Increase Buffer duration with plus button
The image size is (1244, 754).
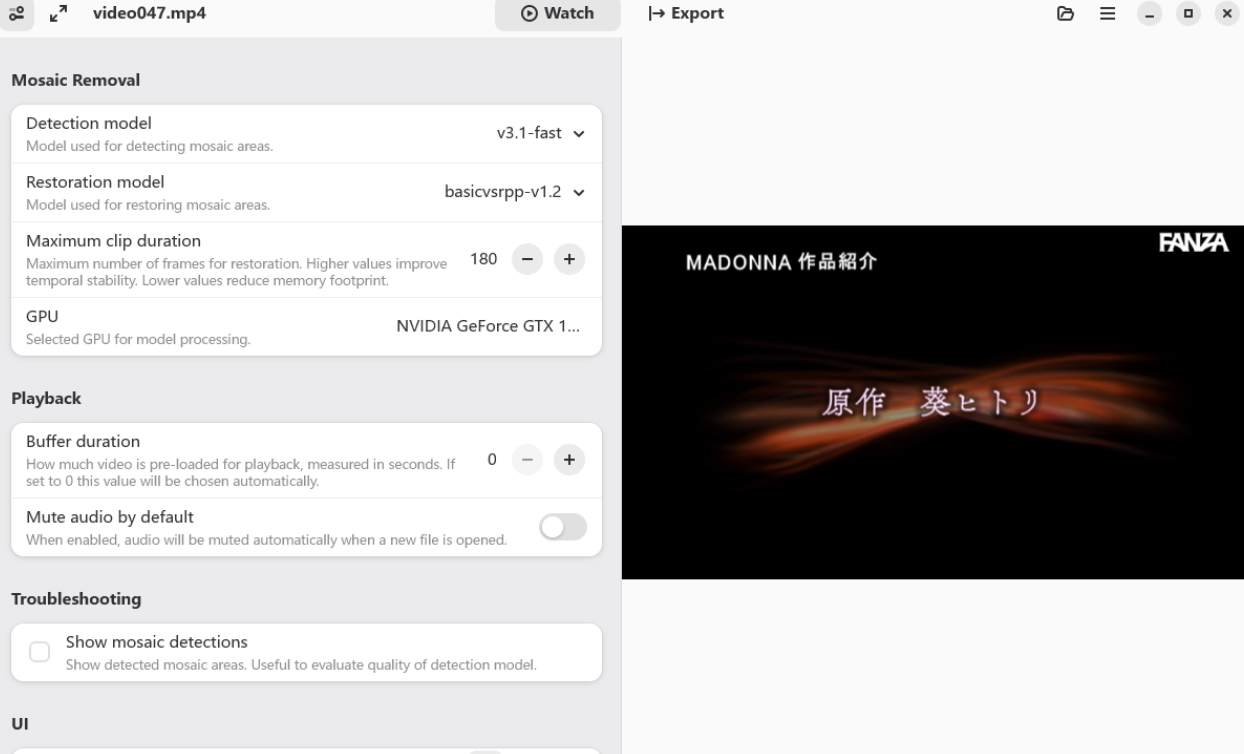point(569,460)
